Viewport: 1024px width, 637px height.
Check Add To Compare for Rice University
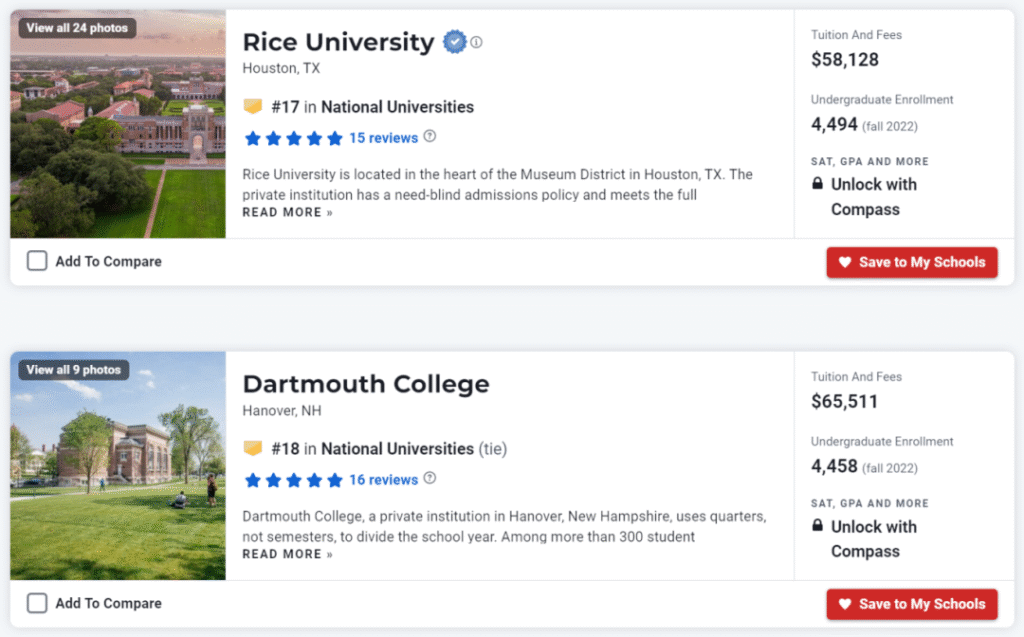tap(37, 261)
